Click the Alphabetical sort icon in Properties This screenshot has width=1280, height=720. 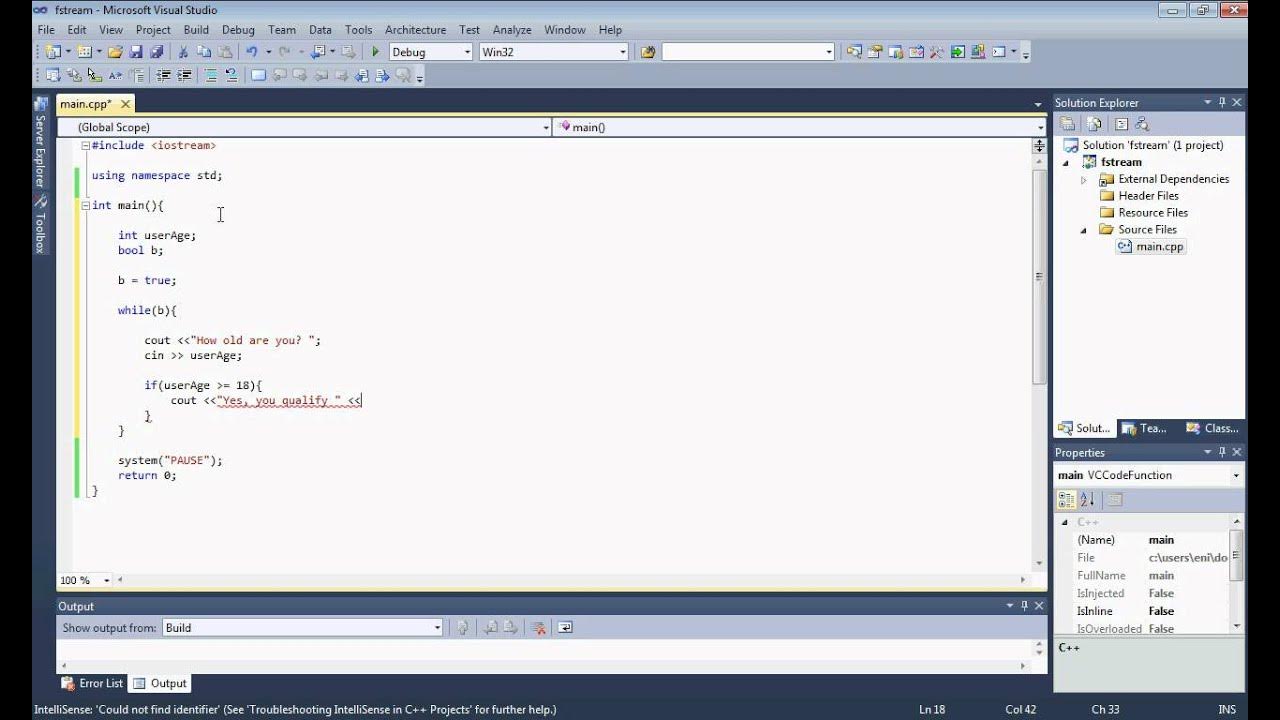click(1088, 499)
